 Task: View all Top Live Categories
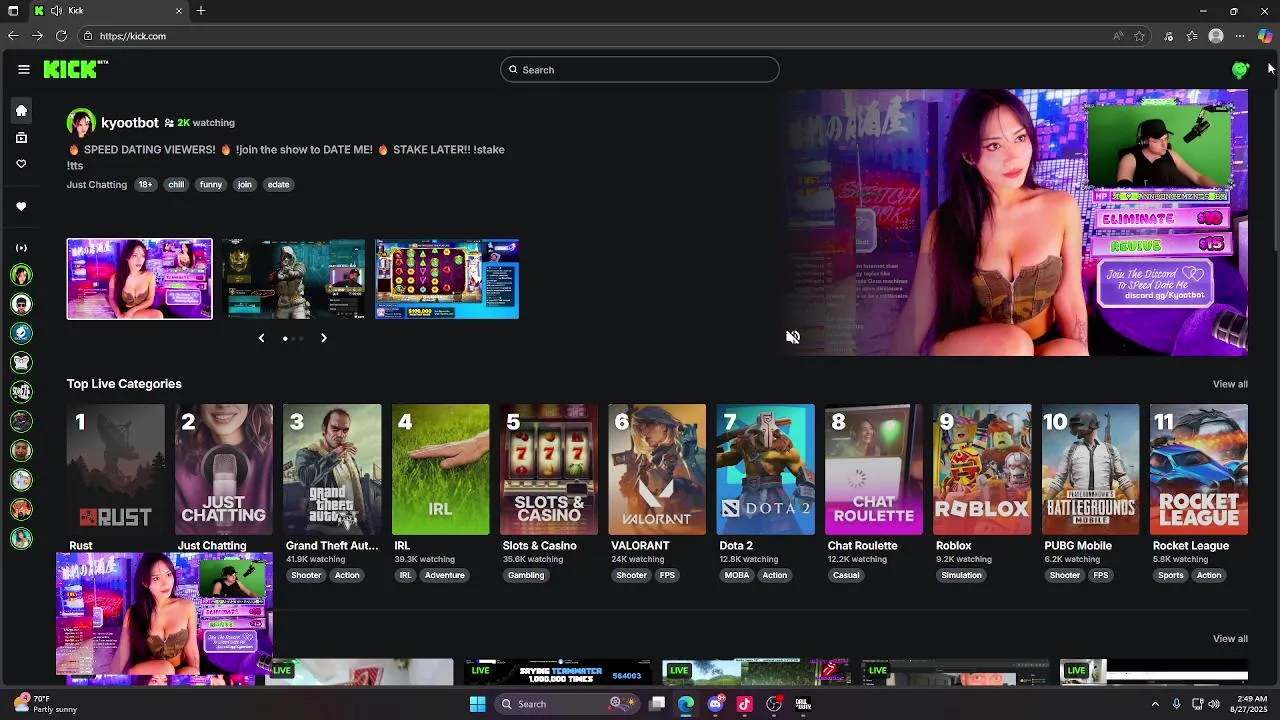(1230, 384)
